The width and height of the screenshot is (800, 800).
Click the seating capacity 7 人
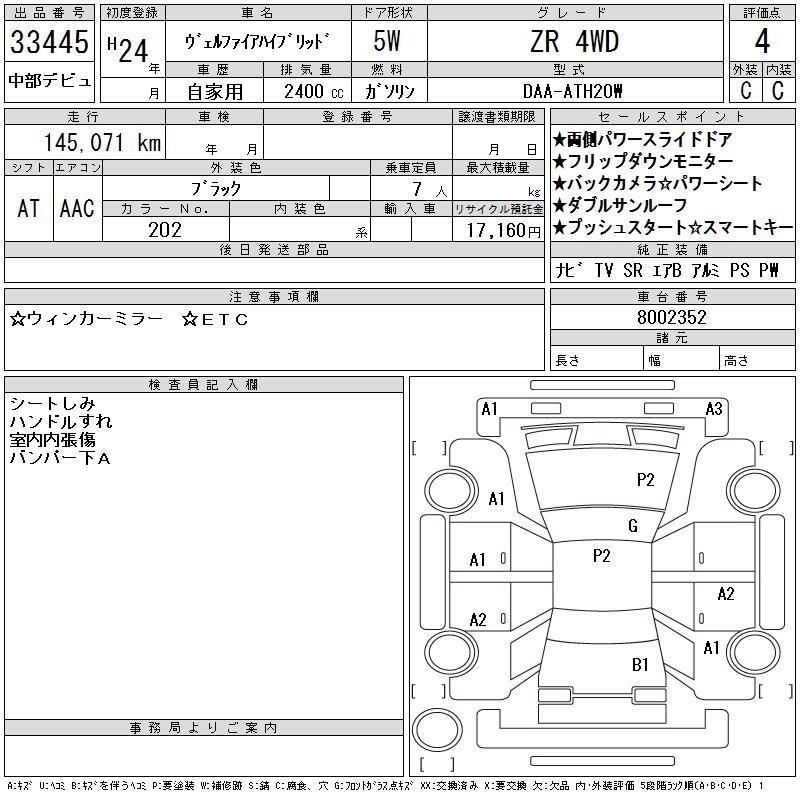pyautogui.click(x=430, y=190)
